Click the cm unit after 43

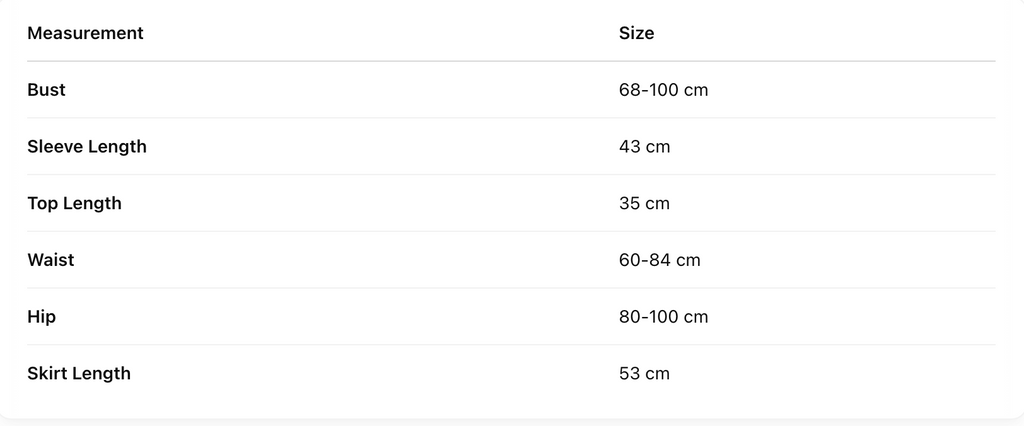click(657, 148)
